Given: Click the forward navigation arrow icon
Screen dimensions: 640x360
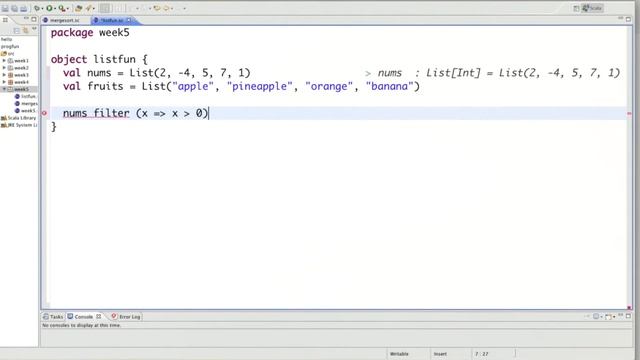Looking at the screenshot, I should [166, 8].
